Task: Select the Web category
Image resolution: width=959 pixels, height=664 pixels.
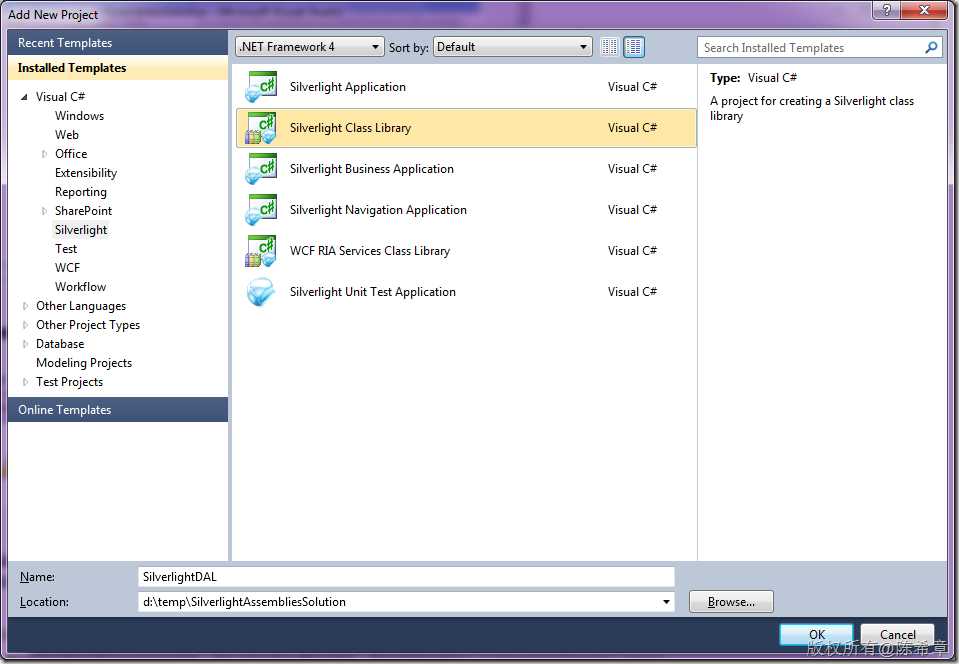Action: [67, 135]
